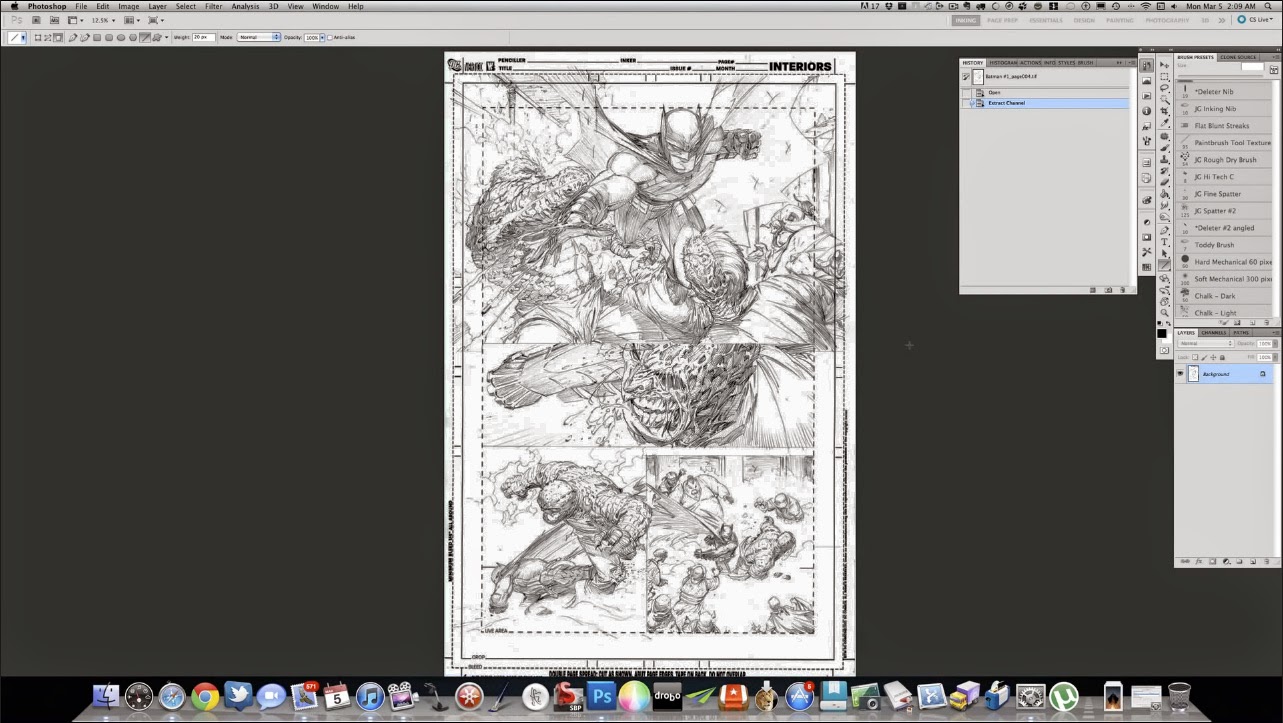This screenshot has width=1283, height=723.
Task: Create new layer in Layers panel
Action: [1253, 561]
